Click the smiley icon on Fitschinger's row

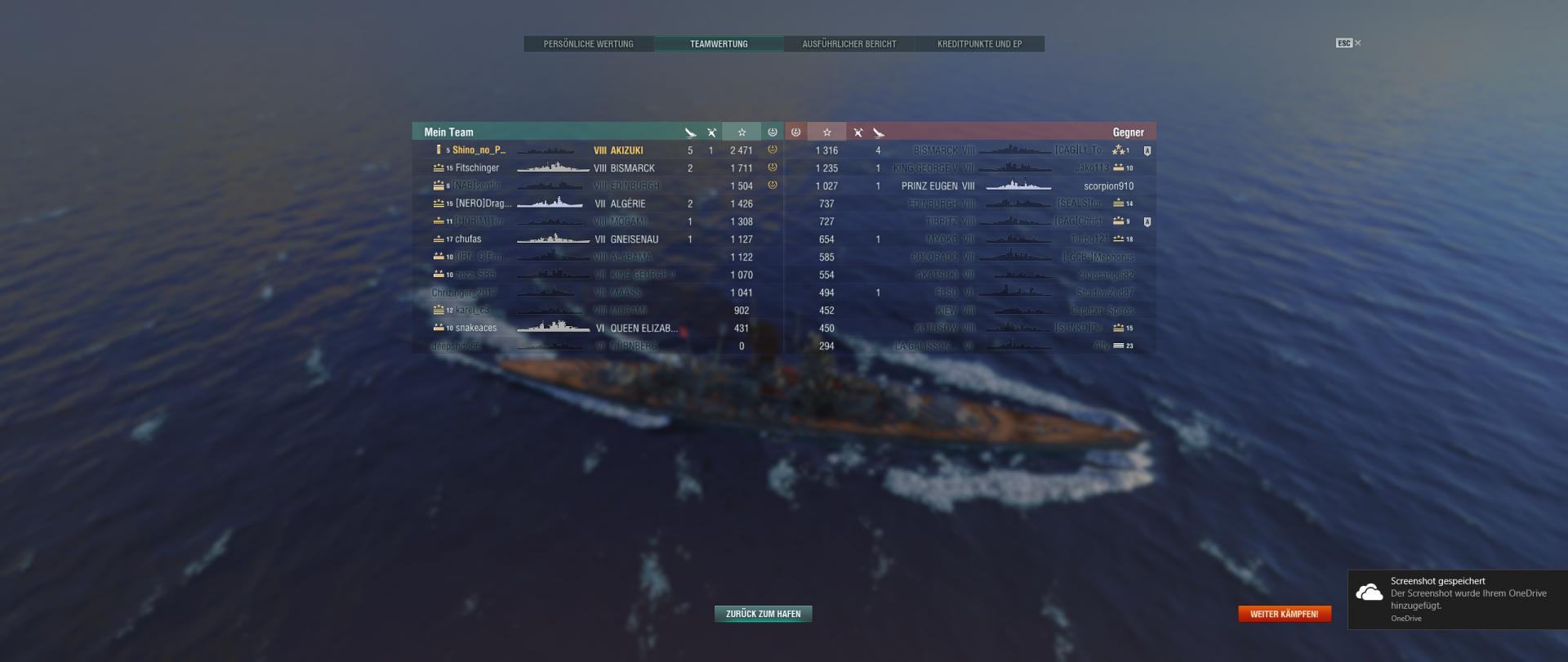coord(773,168)
